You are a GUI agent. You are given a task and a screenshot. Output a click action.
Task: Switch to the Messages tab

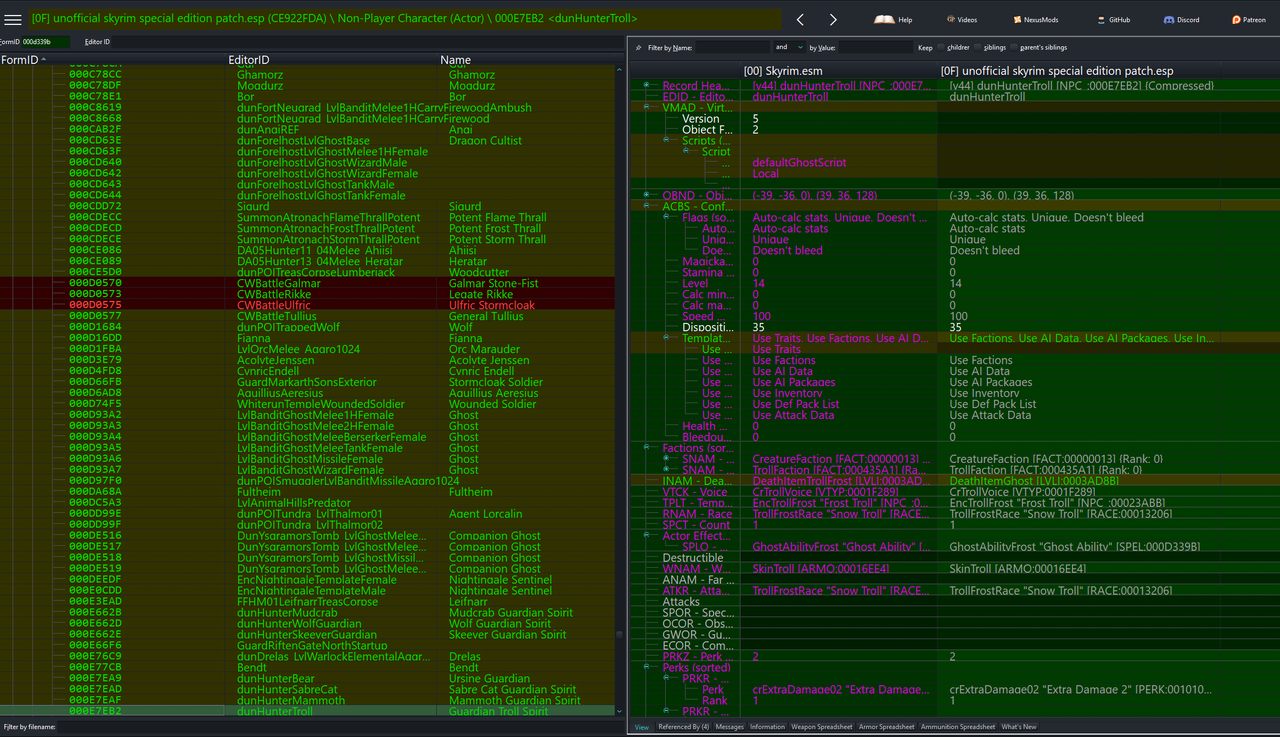[x=729, y=727]
